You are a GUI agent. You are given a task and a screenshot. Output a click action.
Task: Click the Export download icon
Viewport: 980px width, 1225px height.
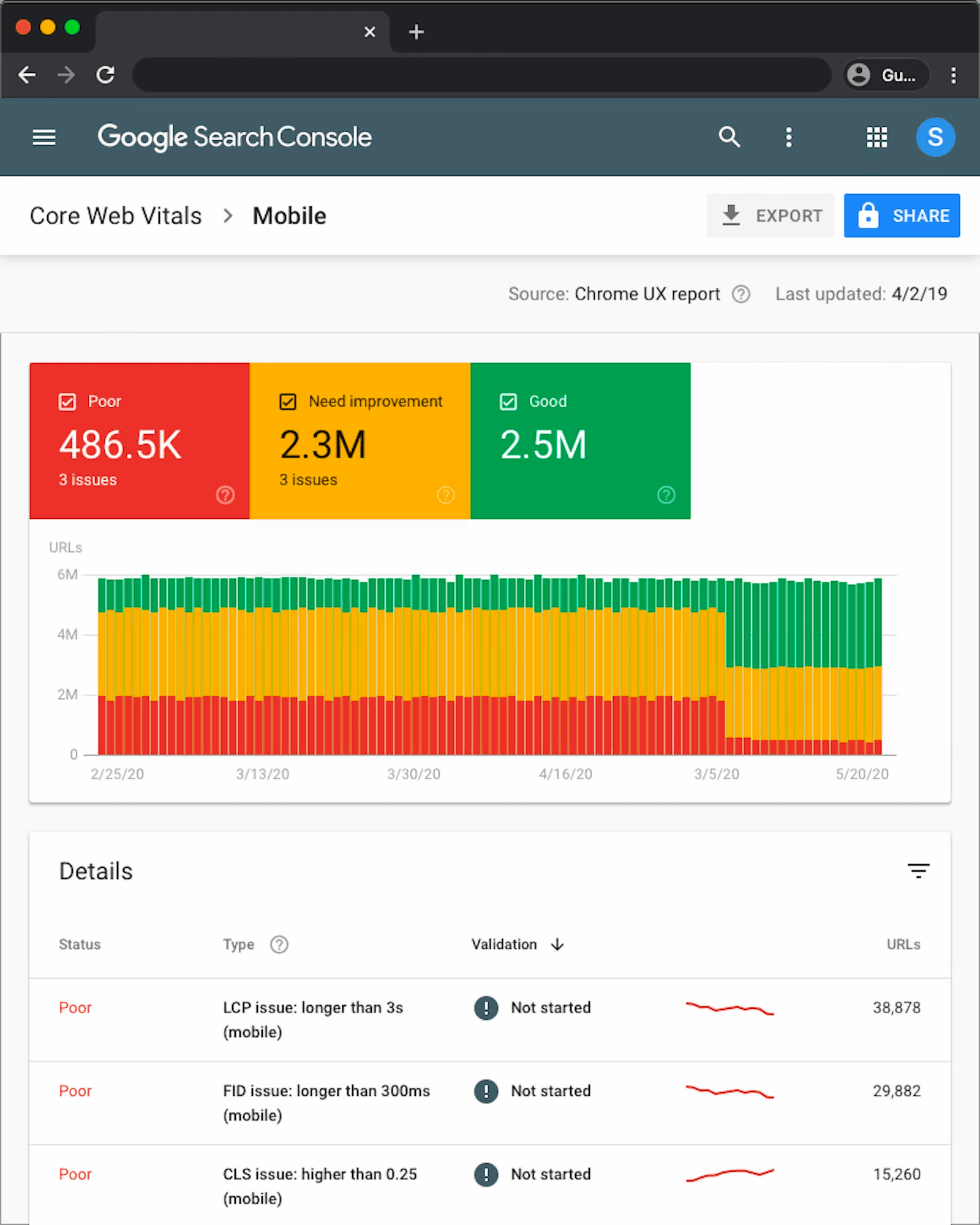[x=731, y=216]
